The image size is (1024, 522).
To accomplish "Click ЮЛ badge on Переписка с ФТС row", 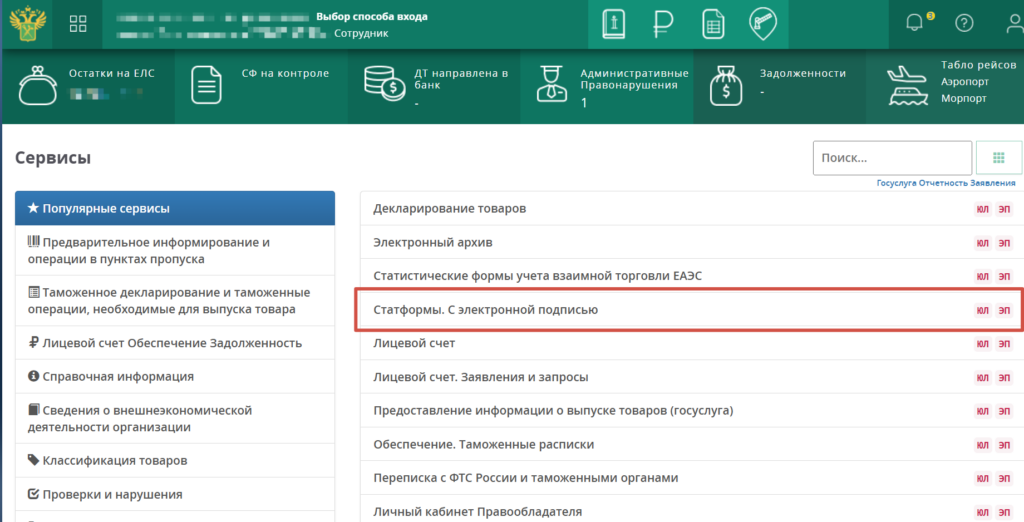I will coord(982,478).
